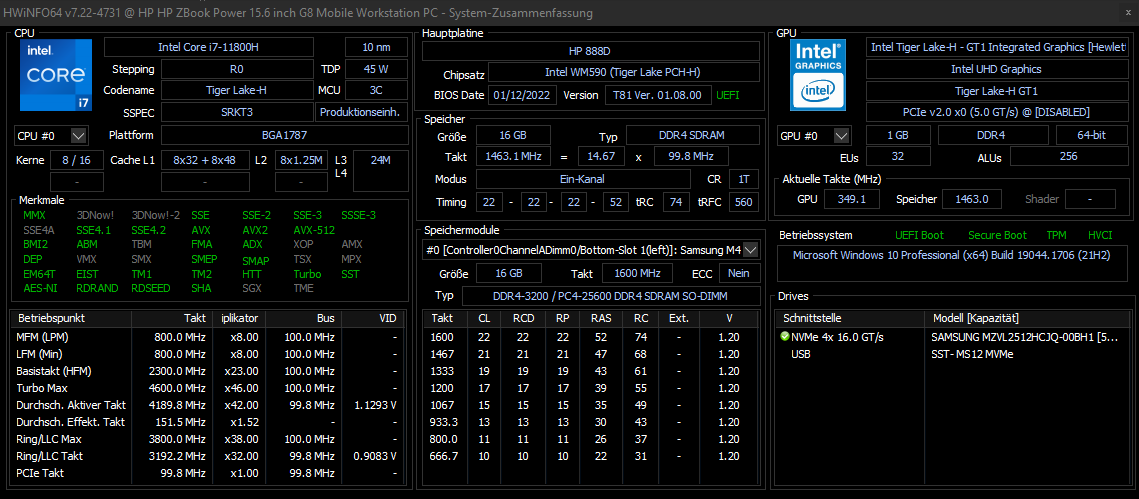Click the Tiger Lake-H codename field
1139x499 pixels.
237,91
